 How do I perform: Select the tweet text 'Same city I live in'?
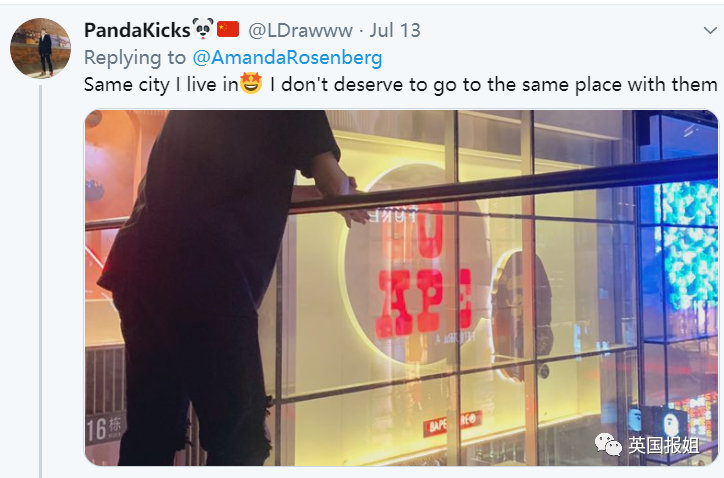tap(161, 85)
